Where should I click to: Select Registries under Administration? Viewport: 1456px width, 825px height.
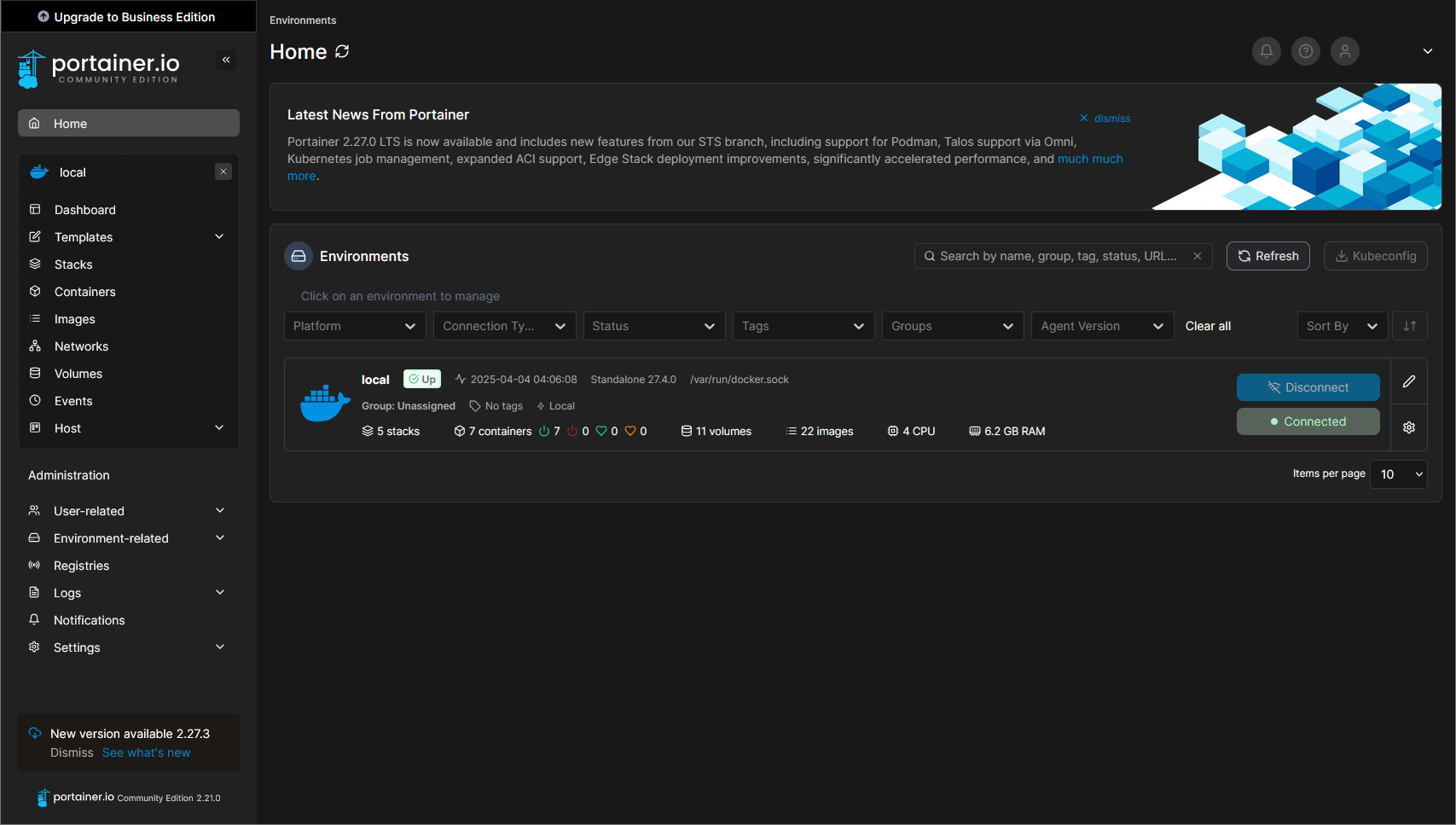(x=81, y=565)
